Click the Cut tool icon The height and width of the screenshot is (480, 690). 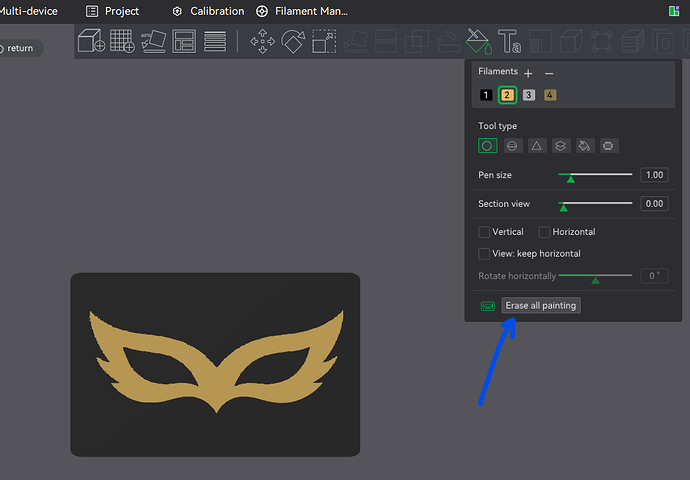click(386, 41)
